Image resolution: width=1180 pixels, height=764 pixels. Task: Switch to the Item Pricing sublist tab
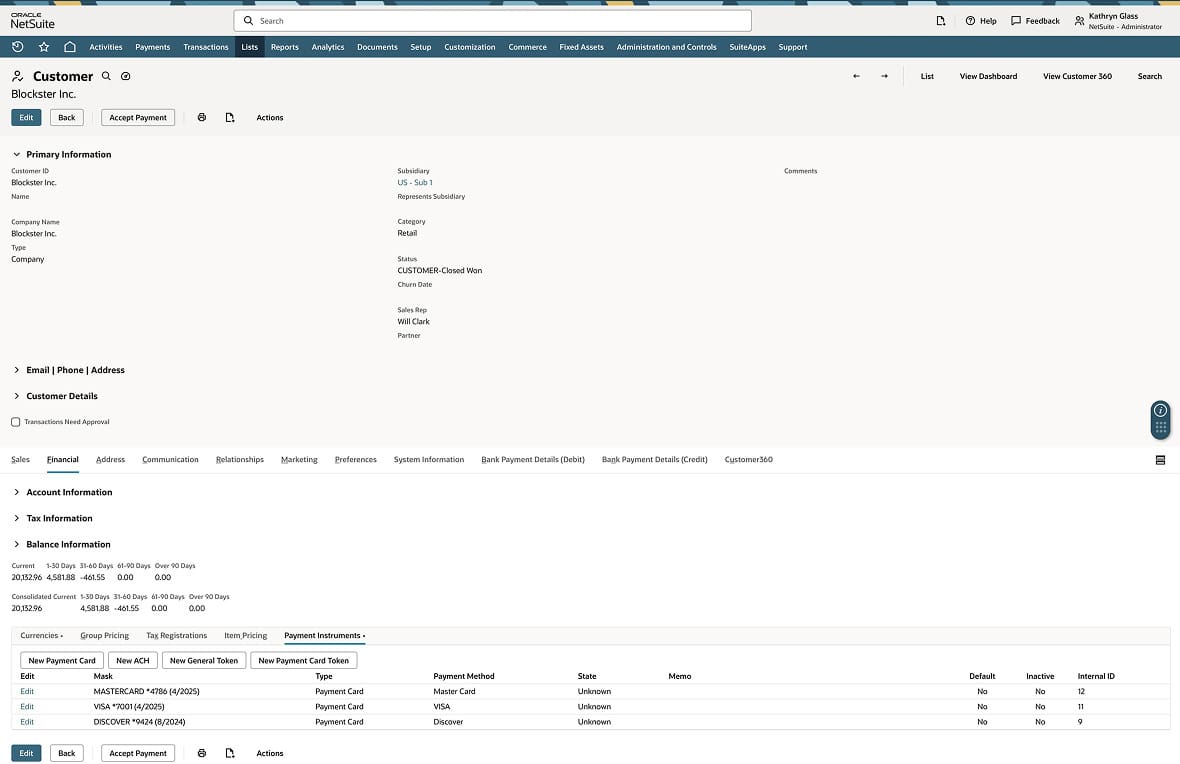pyautogui.click(x=245, y=635)
